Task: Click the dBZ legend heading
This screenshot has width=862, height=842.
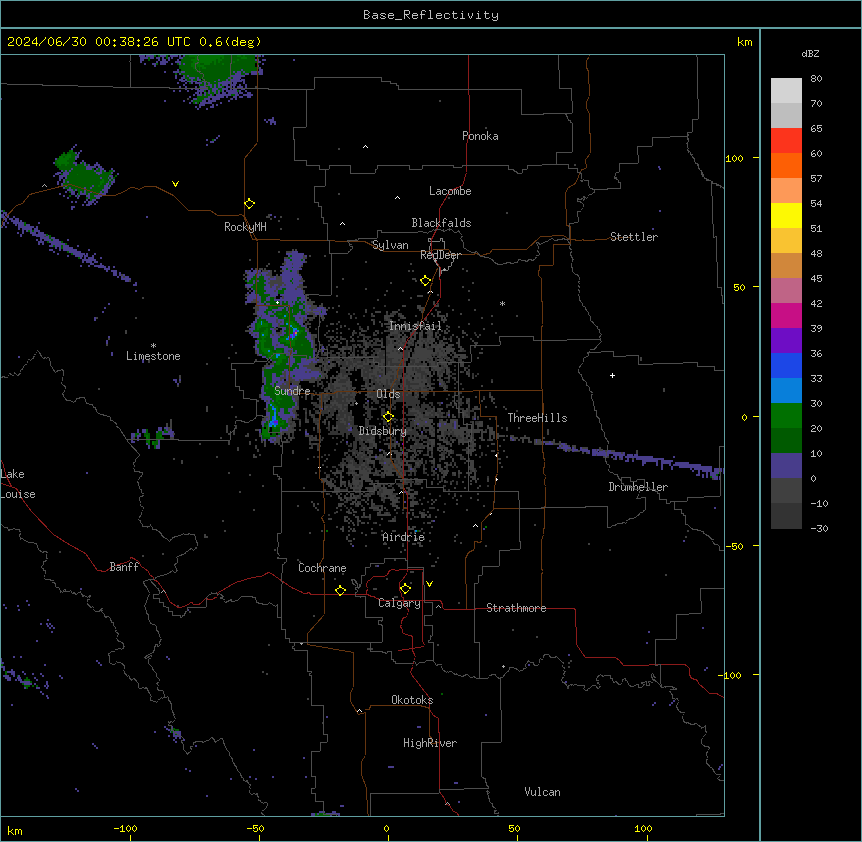Action: click(x=810, y=54)
